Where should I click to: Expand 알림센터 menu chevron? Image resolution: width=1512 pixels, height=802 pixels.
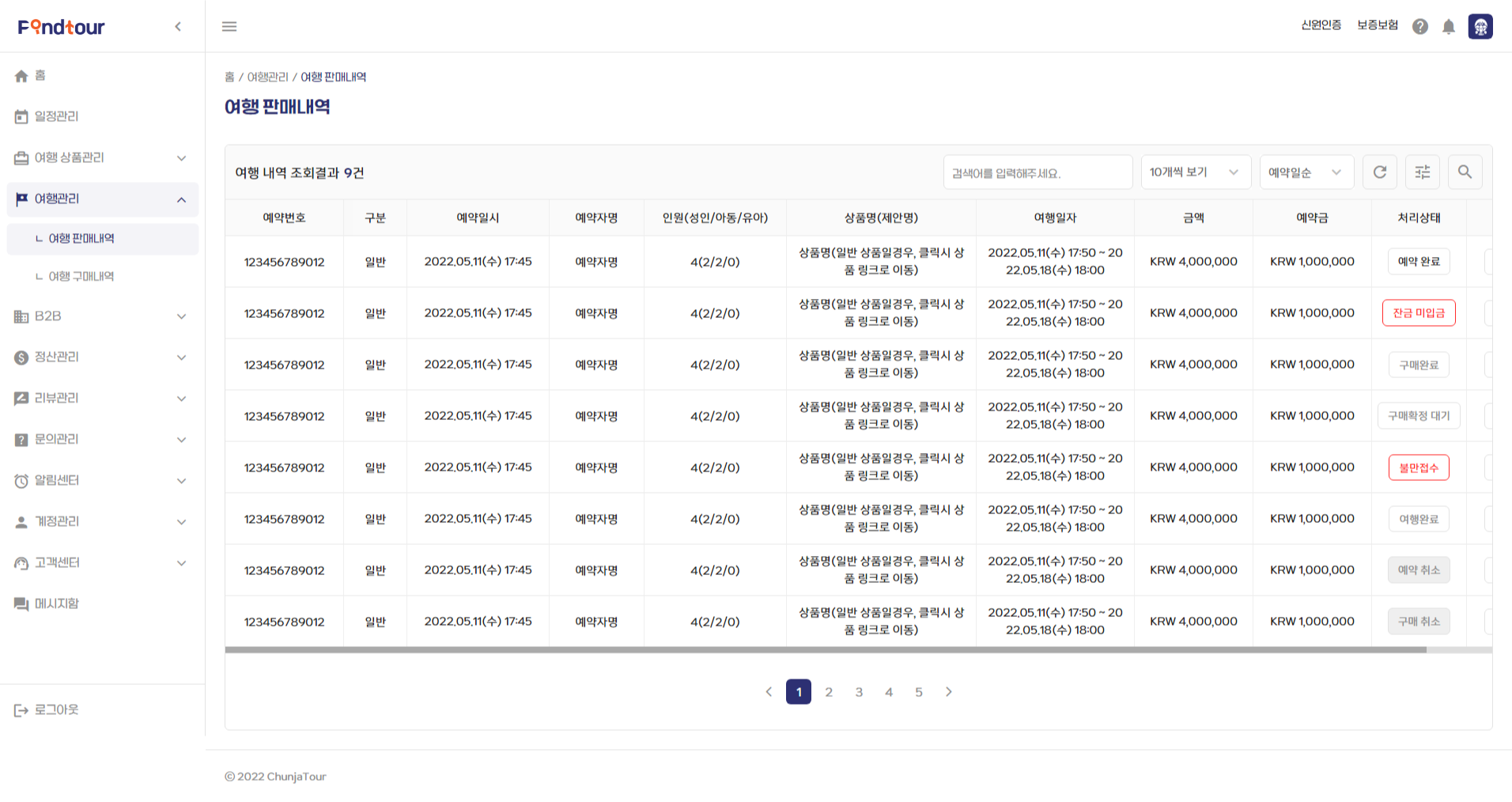[x=181, y=481]
